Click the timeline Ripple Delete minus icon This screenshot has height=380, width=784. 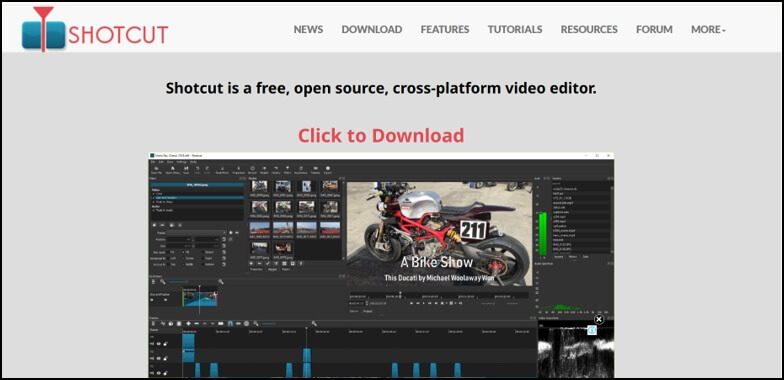196,324
